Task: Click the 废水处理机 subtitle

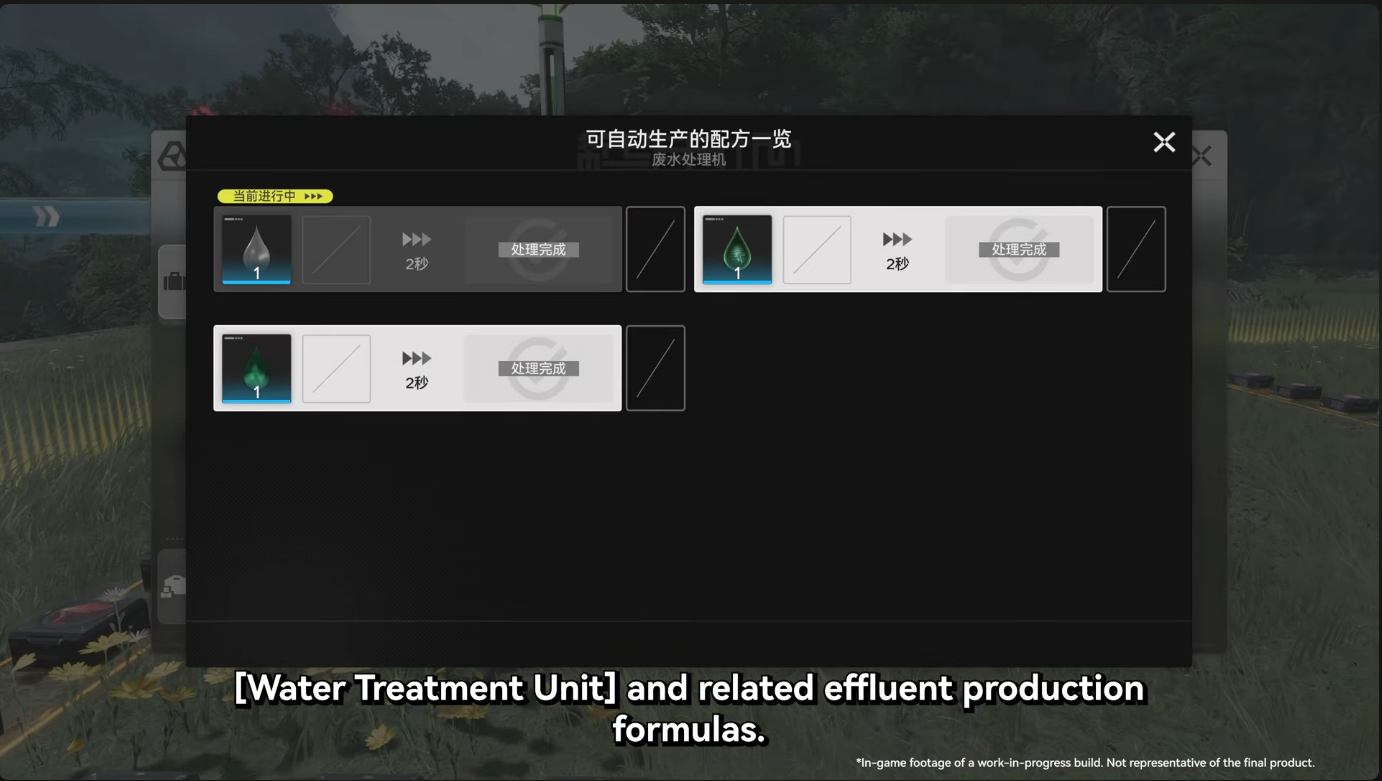Action: click(689, 160)
